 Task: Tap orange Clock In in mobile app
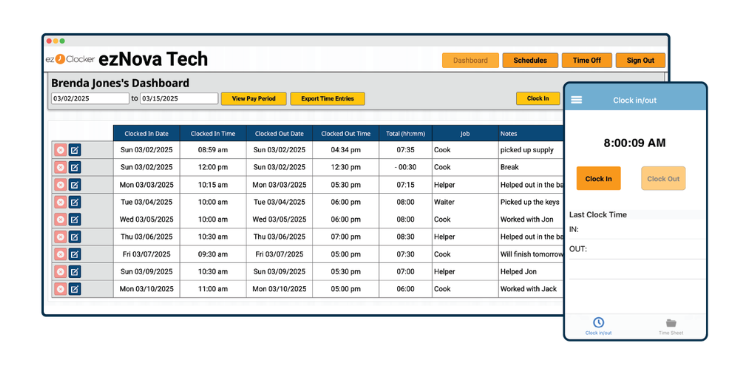[x=598, y=178]
